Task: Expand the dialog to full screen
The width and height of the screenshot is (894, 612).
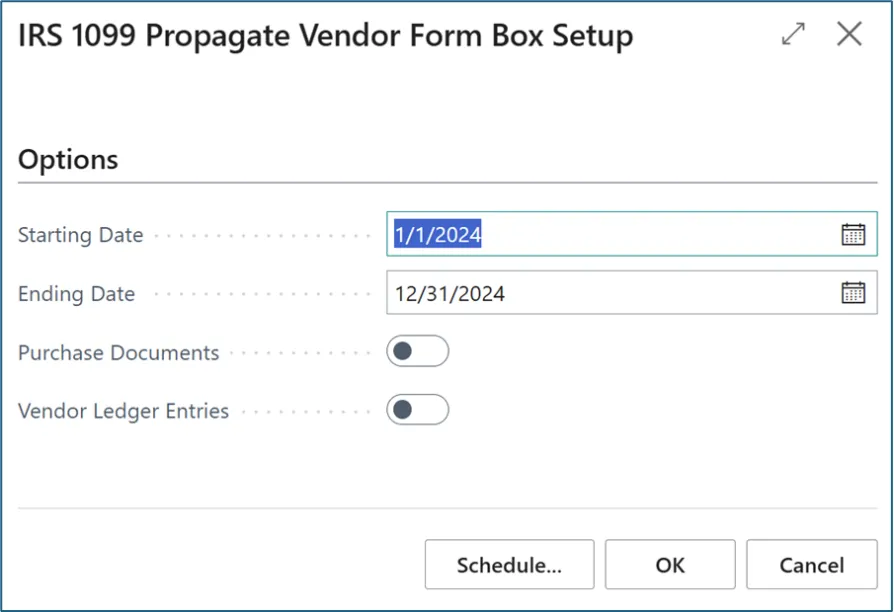Action: [x=793, y=35]
